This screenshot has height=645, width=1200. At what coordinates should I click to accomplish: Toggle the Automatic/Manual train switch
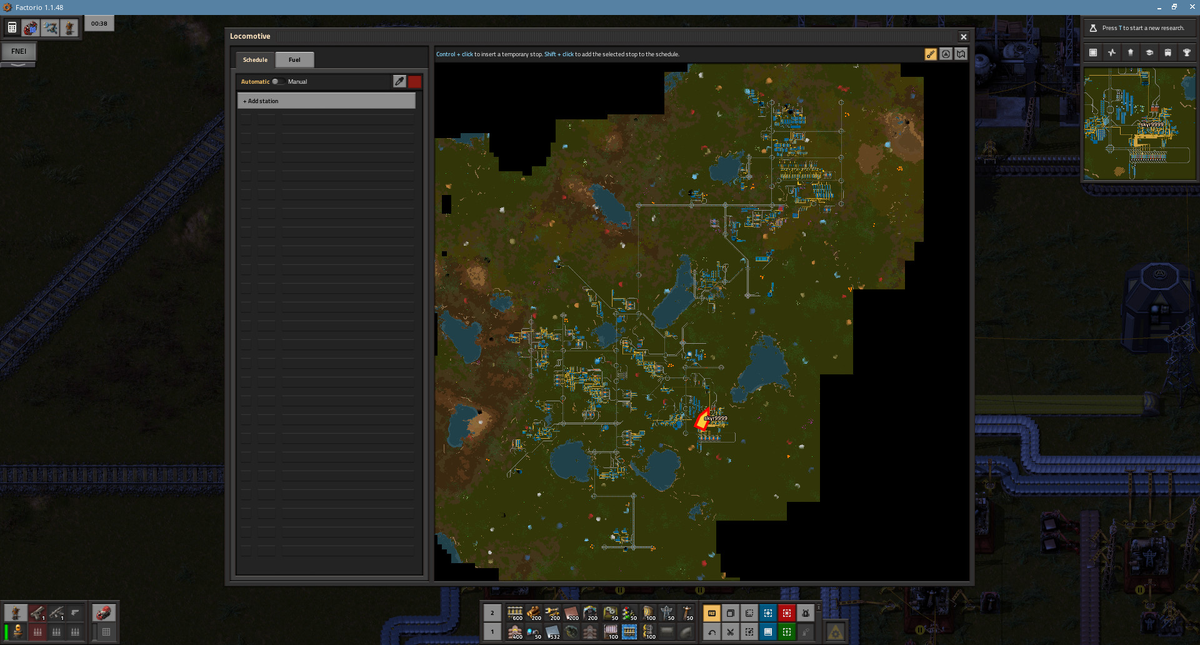(279, 82)
